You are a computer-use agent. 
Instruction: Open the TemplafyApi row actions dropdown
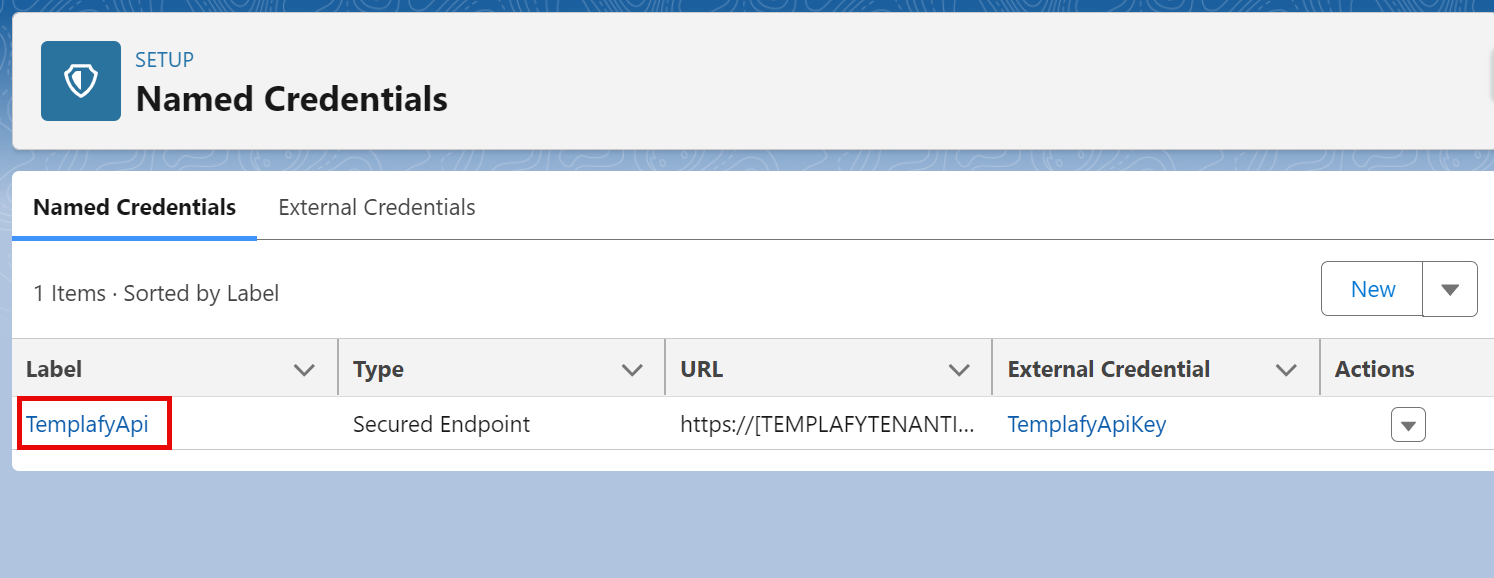1408,425
